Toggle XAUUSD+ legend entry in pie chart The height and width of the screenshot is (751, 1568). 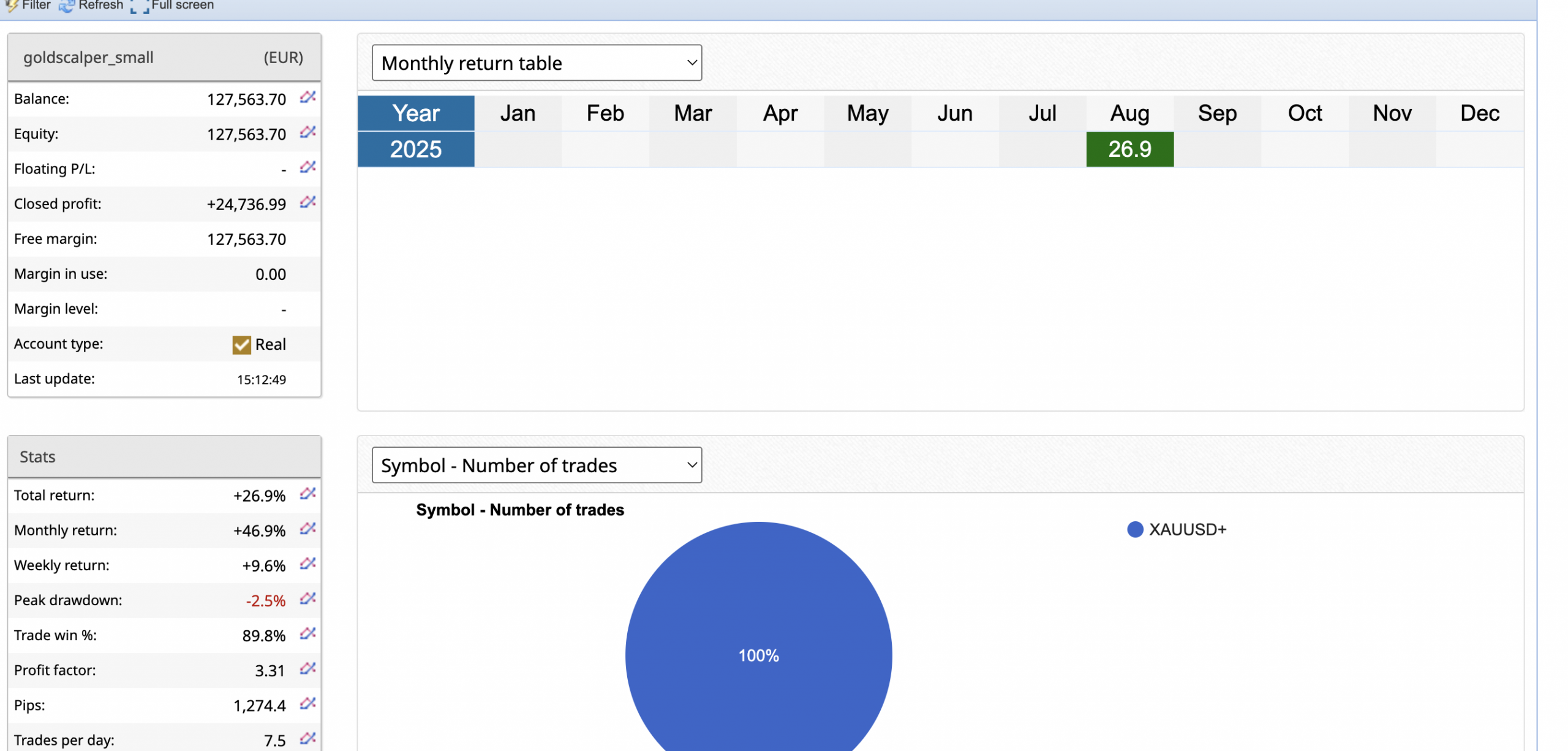tap(1176, 530)
